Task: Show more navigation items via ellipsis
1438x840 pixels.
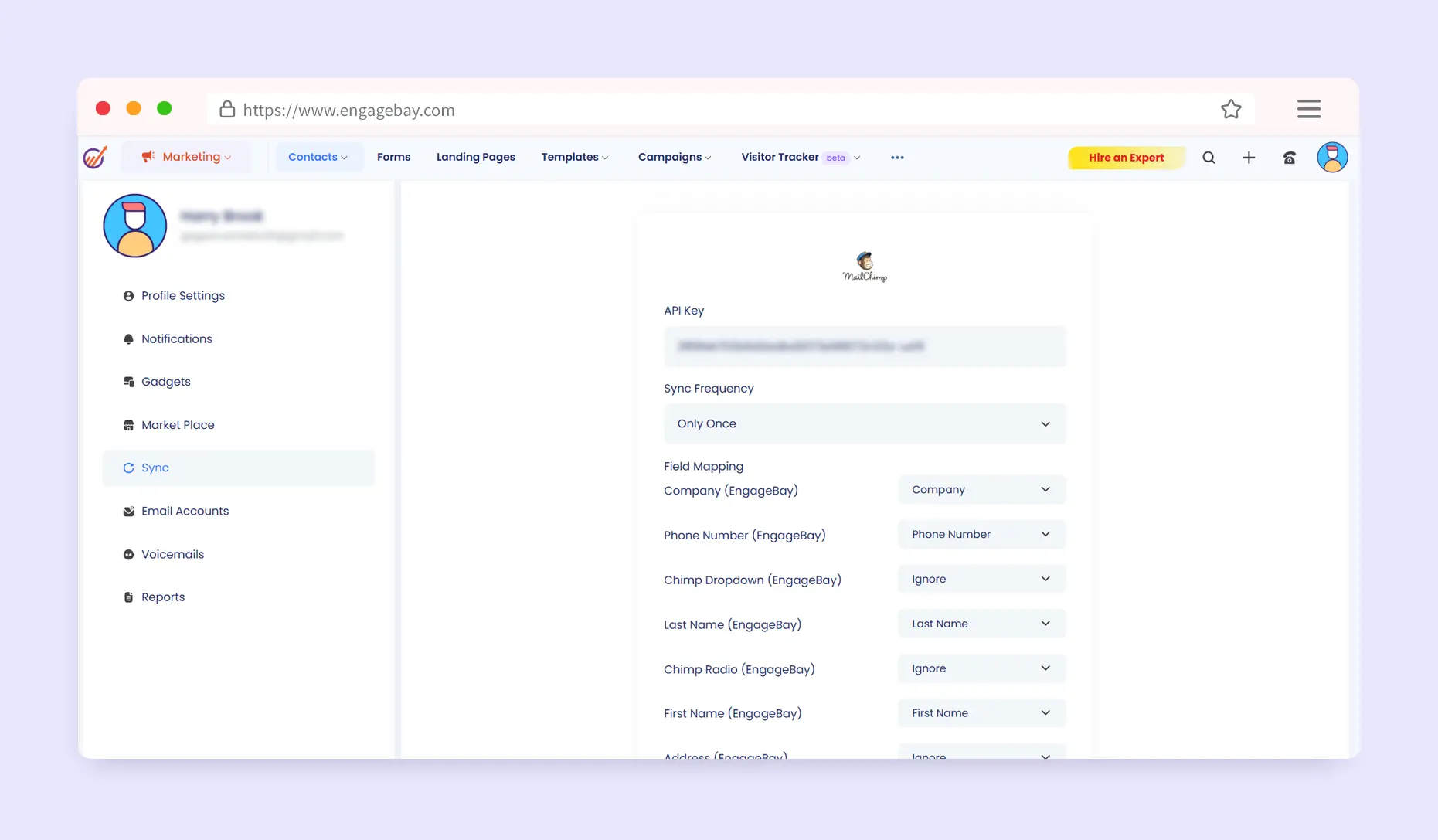Action: 897,158
